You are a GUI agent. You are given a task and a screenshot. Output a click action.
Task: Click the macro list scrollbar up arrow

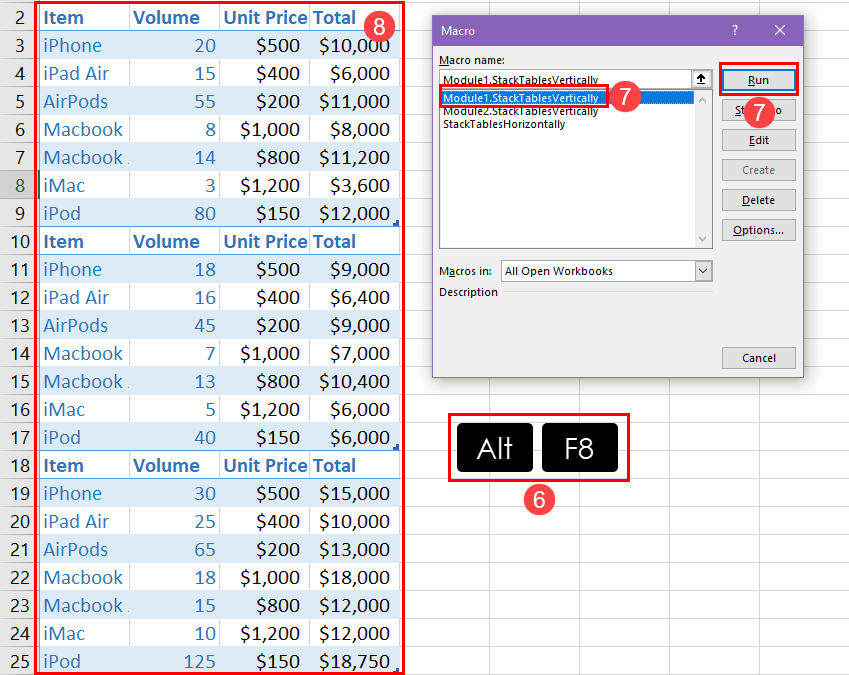click(x=702, y=100)
